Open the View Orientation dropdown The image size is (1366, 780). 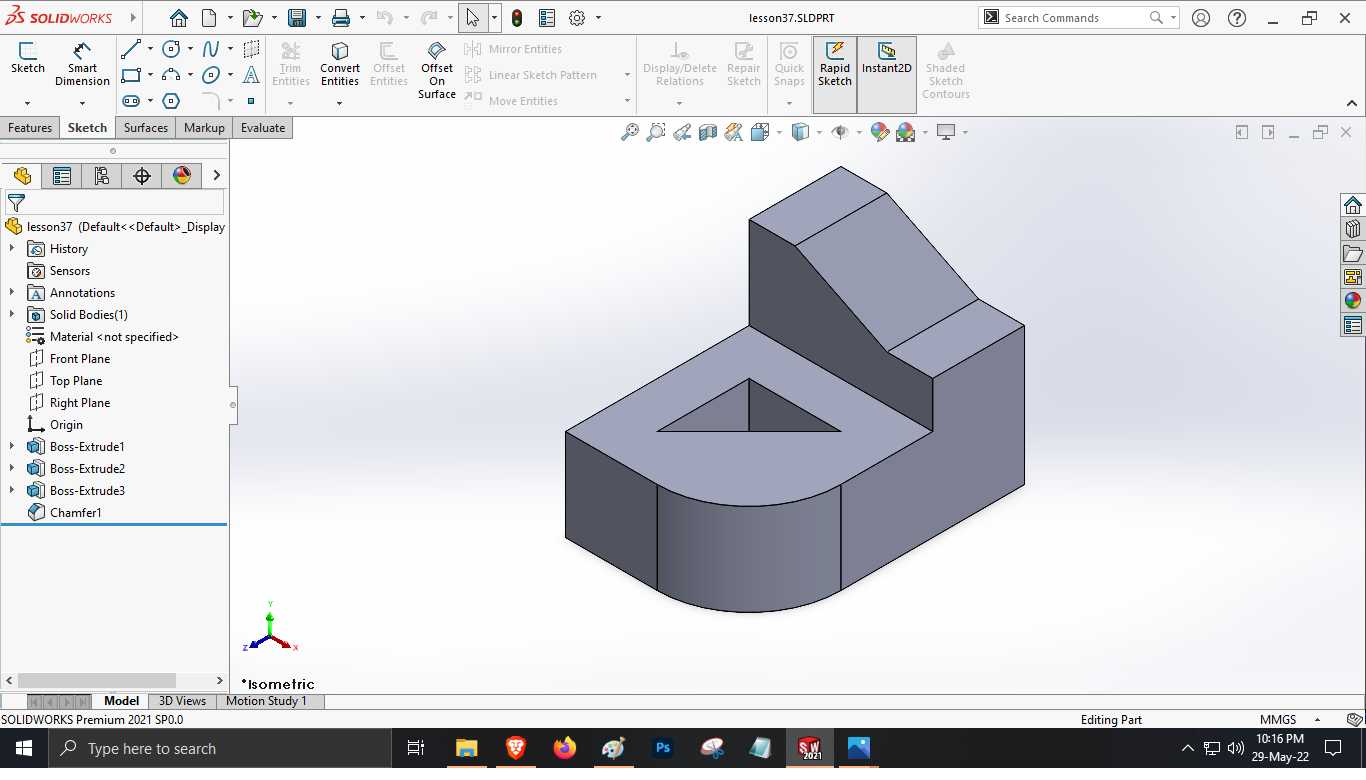pos(779,132)
